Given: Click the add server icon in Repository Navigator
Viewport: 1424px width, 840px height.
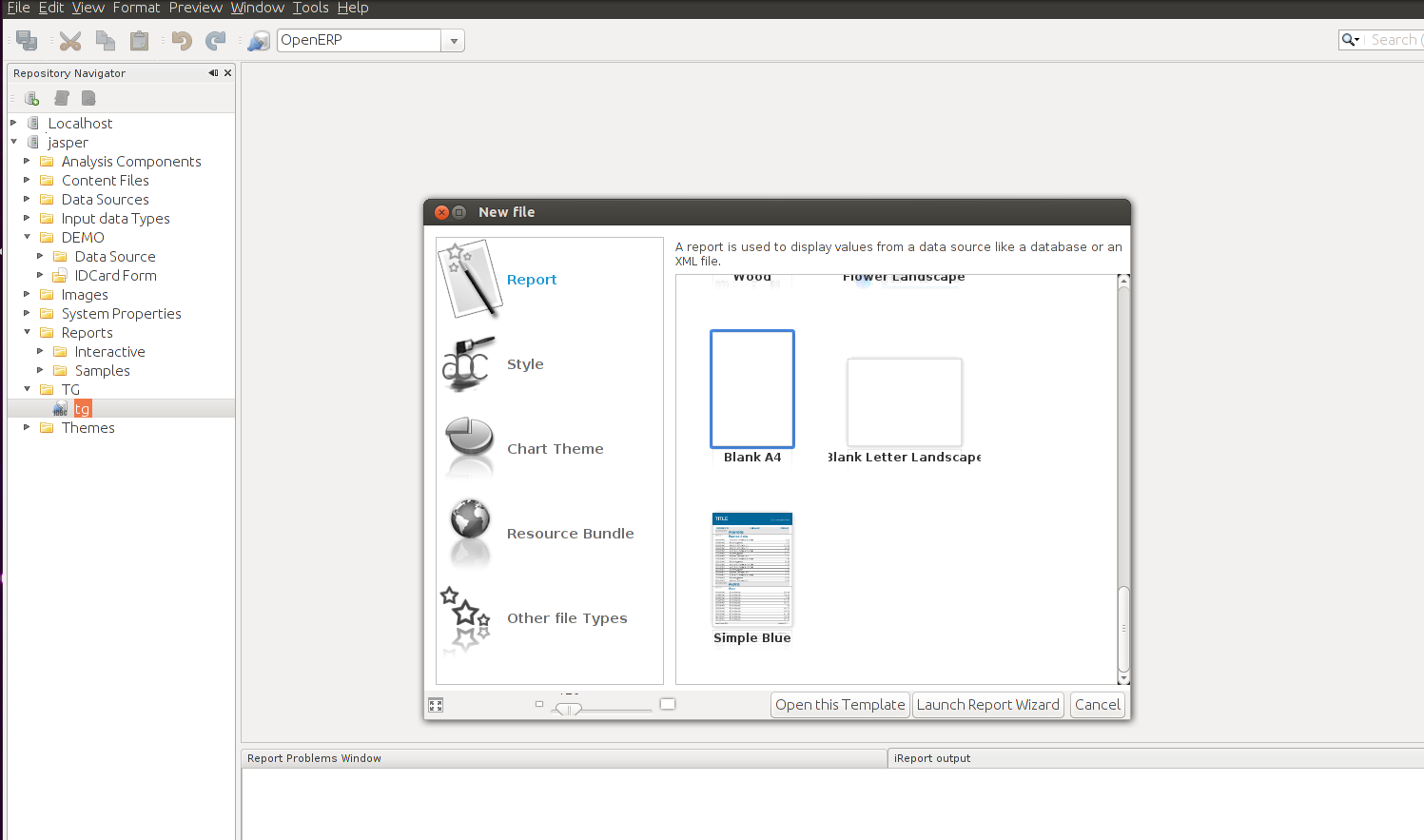Looking at the screenshot, I should 31,98.
